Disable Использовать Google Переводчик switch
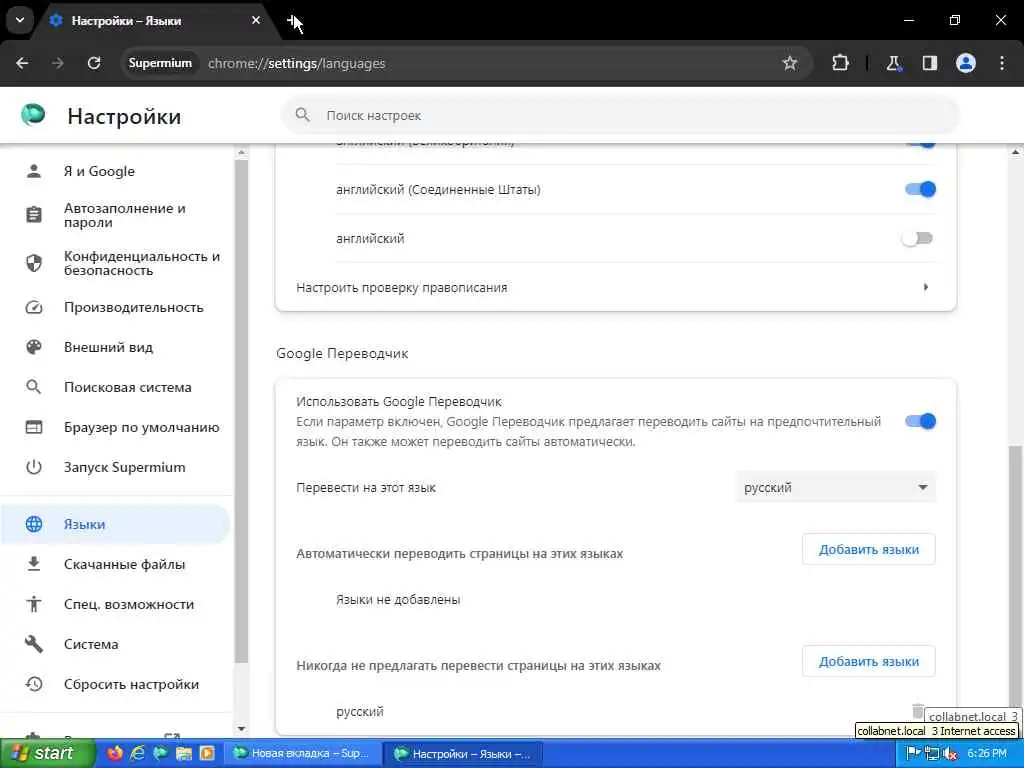The width and height of the screenshot is (1024, 768). click(920, 421)
